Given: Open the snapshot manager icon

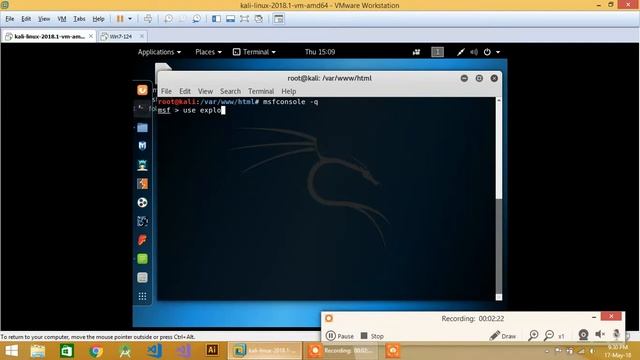Looking at the screenshot, I should point(197,19).
